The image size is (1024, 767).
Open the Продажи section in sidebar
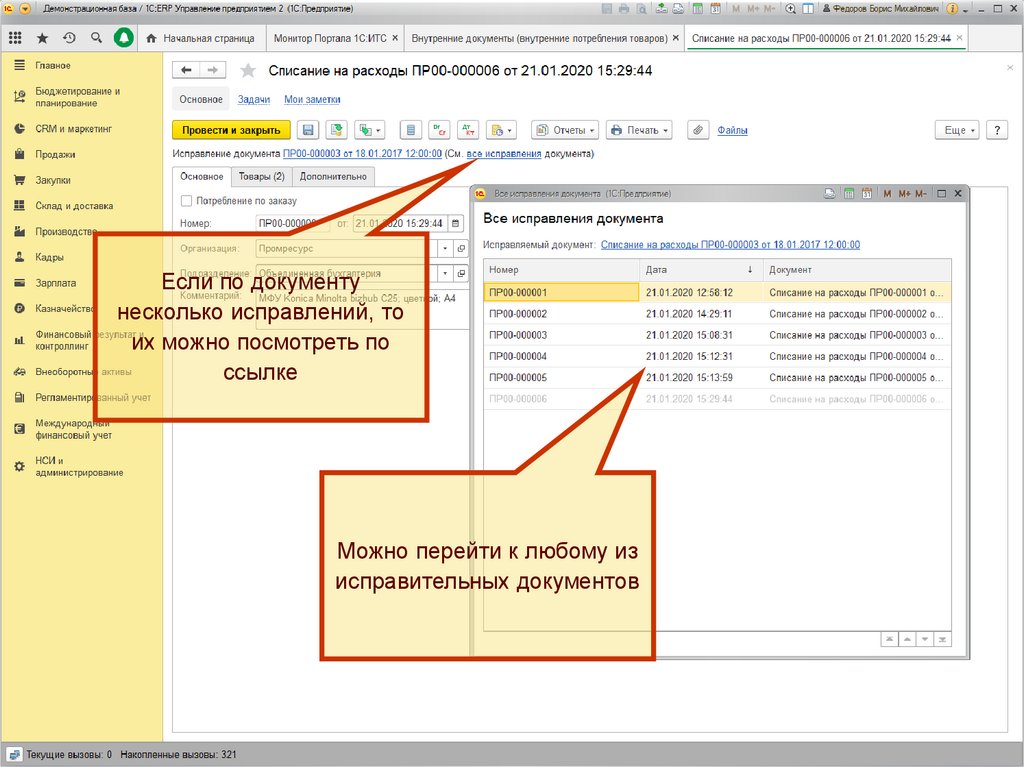[x=55, y=154]
